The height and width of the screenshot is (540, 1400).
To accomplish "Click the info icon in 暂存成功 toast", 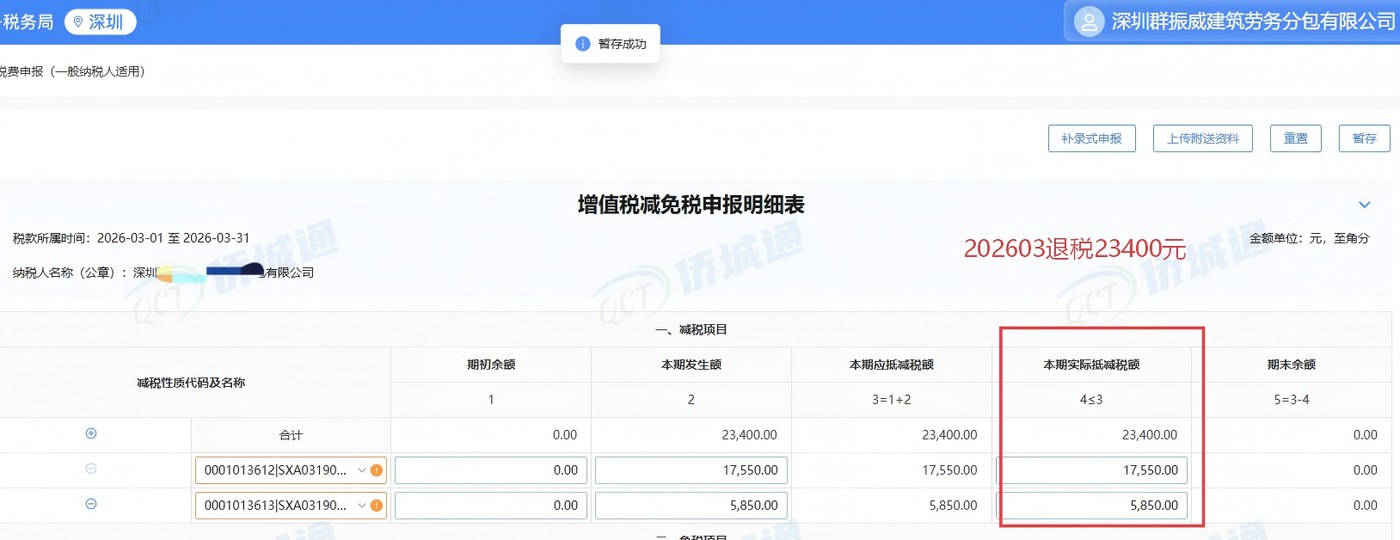I will pyautogui.click(x=583, y=44).
